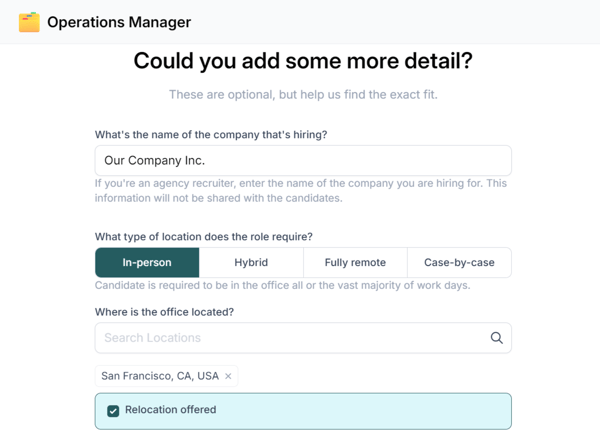The image size is (600, 433).
Task: Choose the Hybrid location option
Action: point(251,263)
